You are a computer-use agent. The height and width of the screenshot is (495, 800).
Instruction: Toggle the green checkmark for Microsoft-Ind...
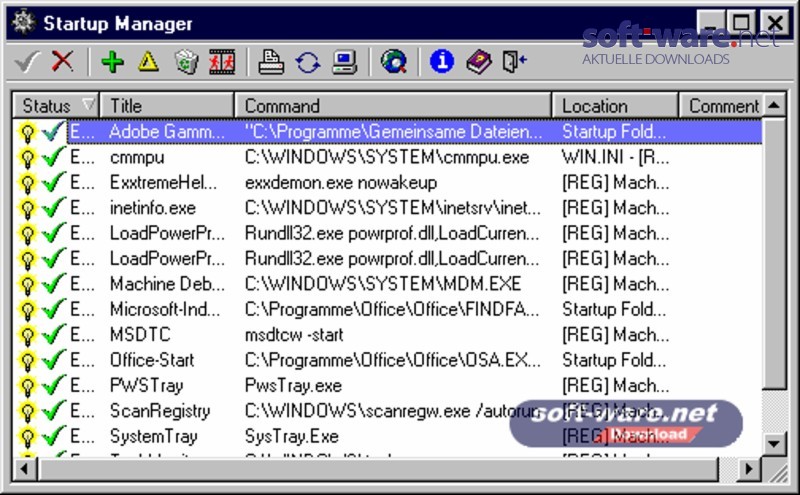[54, 309]
